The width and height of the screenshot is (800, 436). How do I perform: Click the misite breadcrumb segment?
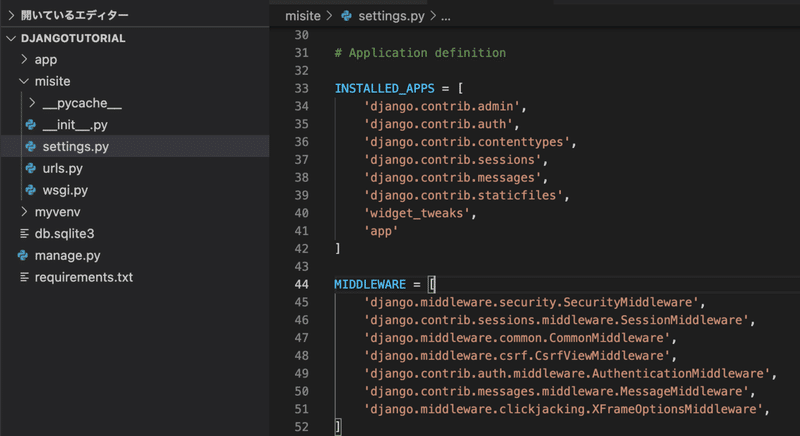303,16
